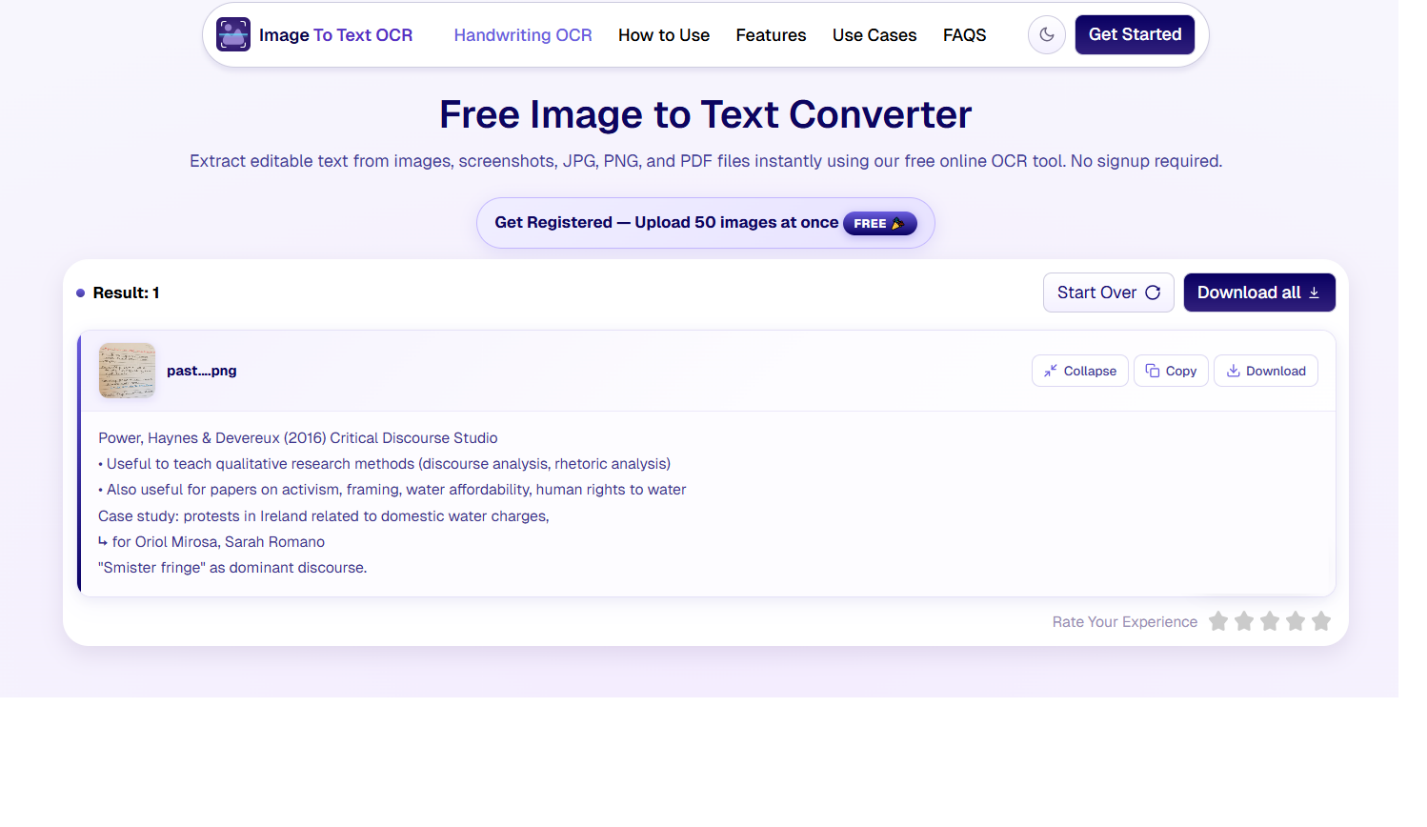This screenshot has height=827, width=1427.
Task: Go to How to Use section
Action: 664,35
